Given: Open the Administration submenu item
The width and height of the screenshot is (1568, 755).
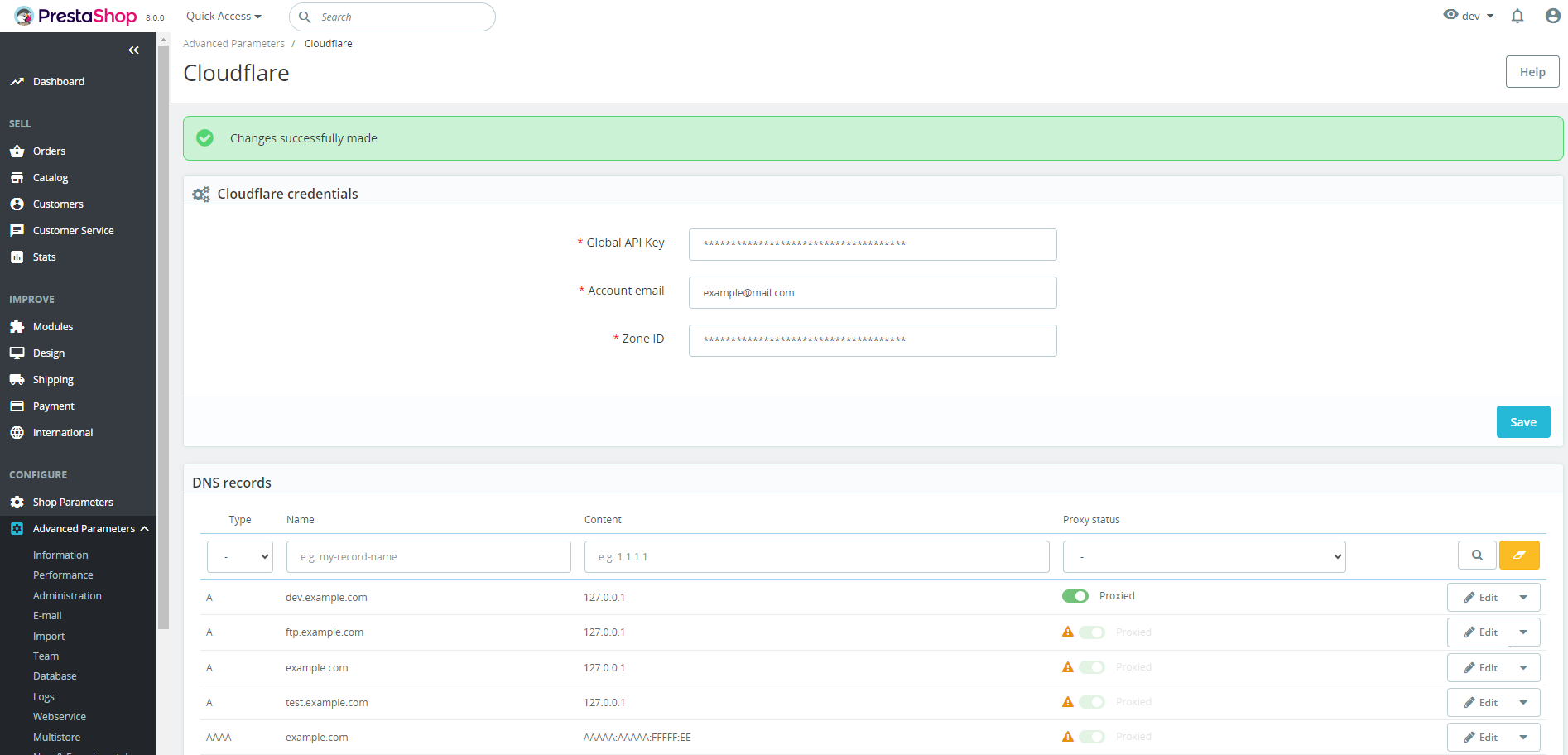Looking at the screenshot, I should click(x=67, y=596).
